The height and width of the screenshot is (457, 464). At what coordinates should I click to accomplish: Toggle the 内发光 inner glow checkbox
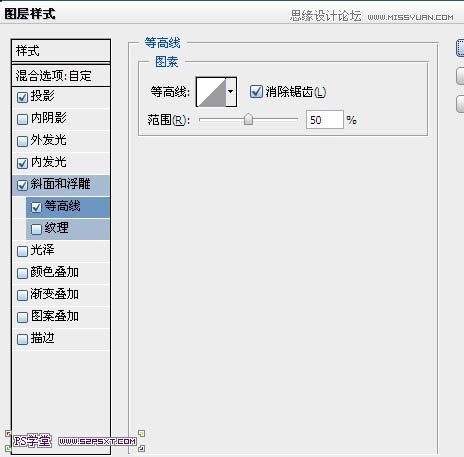click(22, 163)
